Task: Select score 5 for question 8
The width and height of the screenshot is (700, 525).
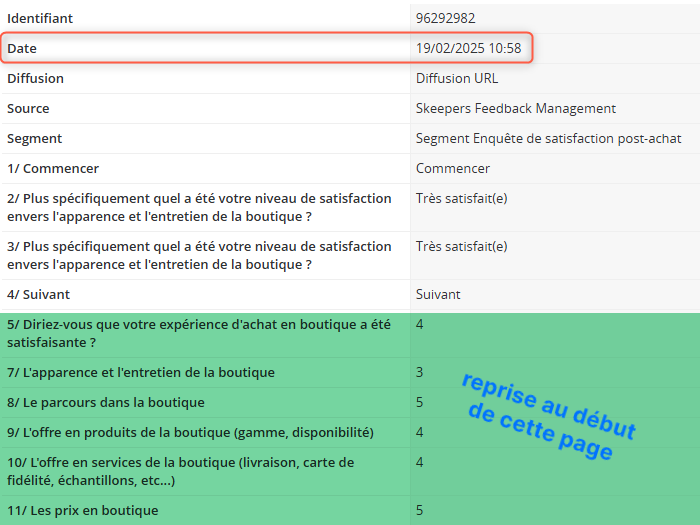Action: pos(419,403)
